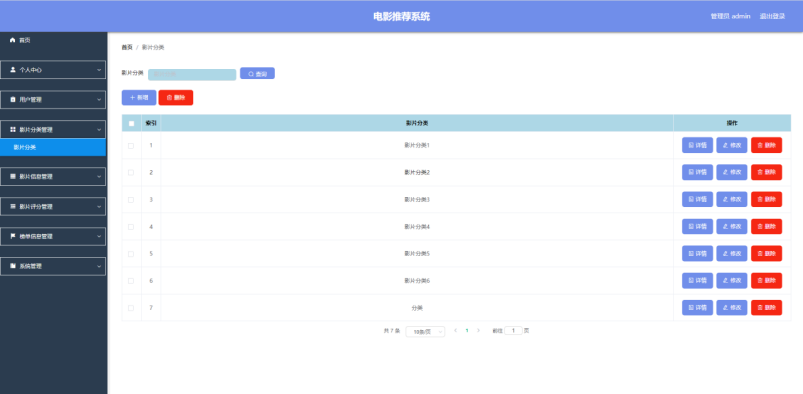This screenshot has height=394, width=803.
Task: Open 详情 for the 分类 row
Action: pos(697,307)
